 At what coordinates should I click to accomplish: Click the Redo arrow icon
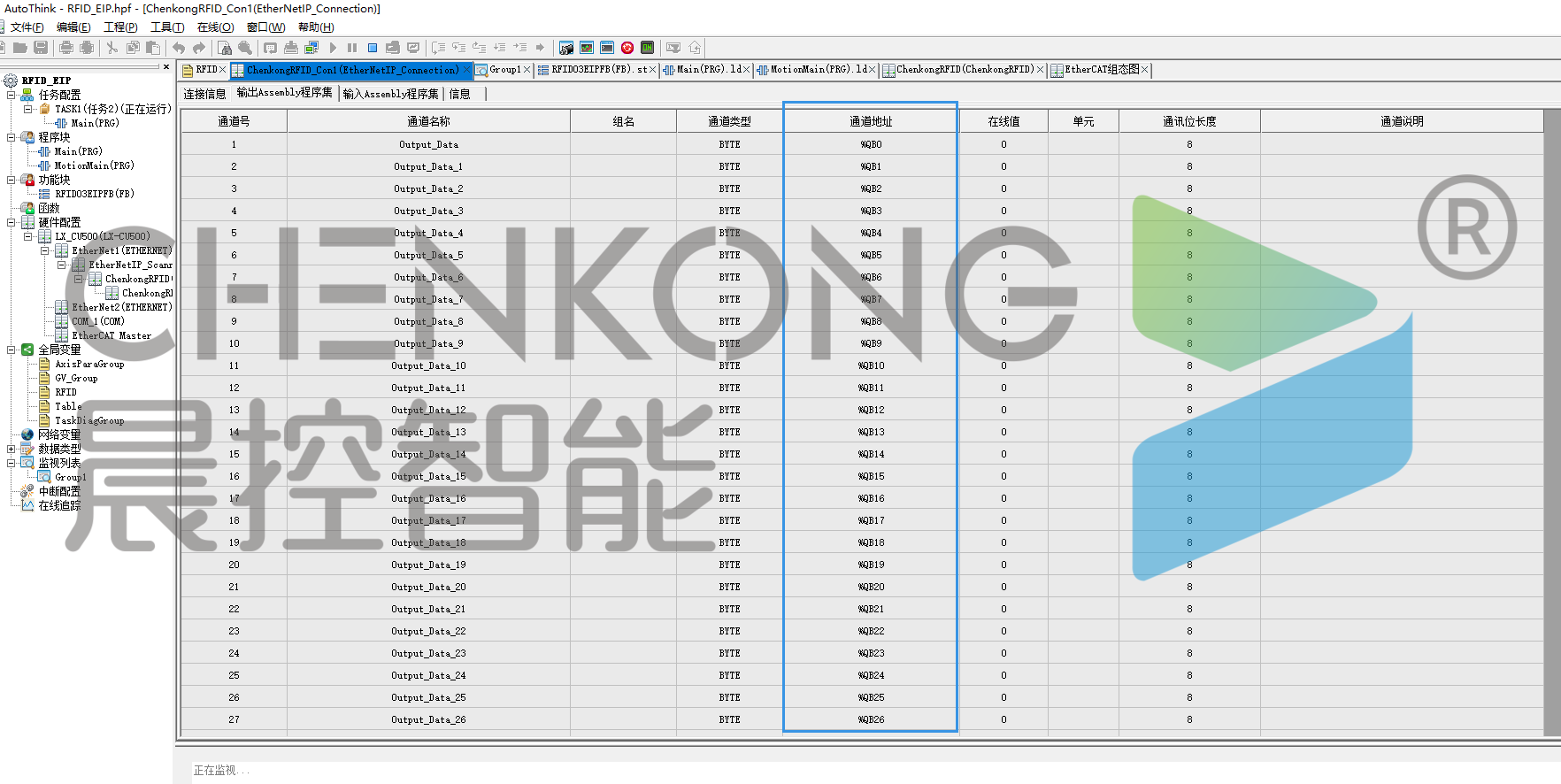point(199,48)
